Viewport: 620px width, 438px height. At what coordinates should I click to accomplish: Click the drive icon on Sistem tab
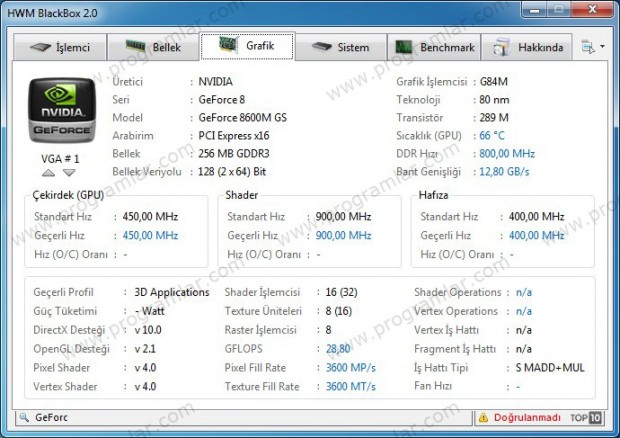click(x=321, y=47)
